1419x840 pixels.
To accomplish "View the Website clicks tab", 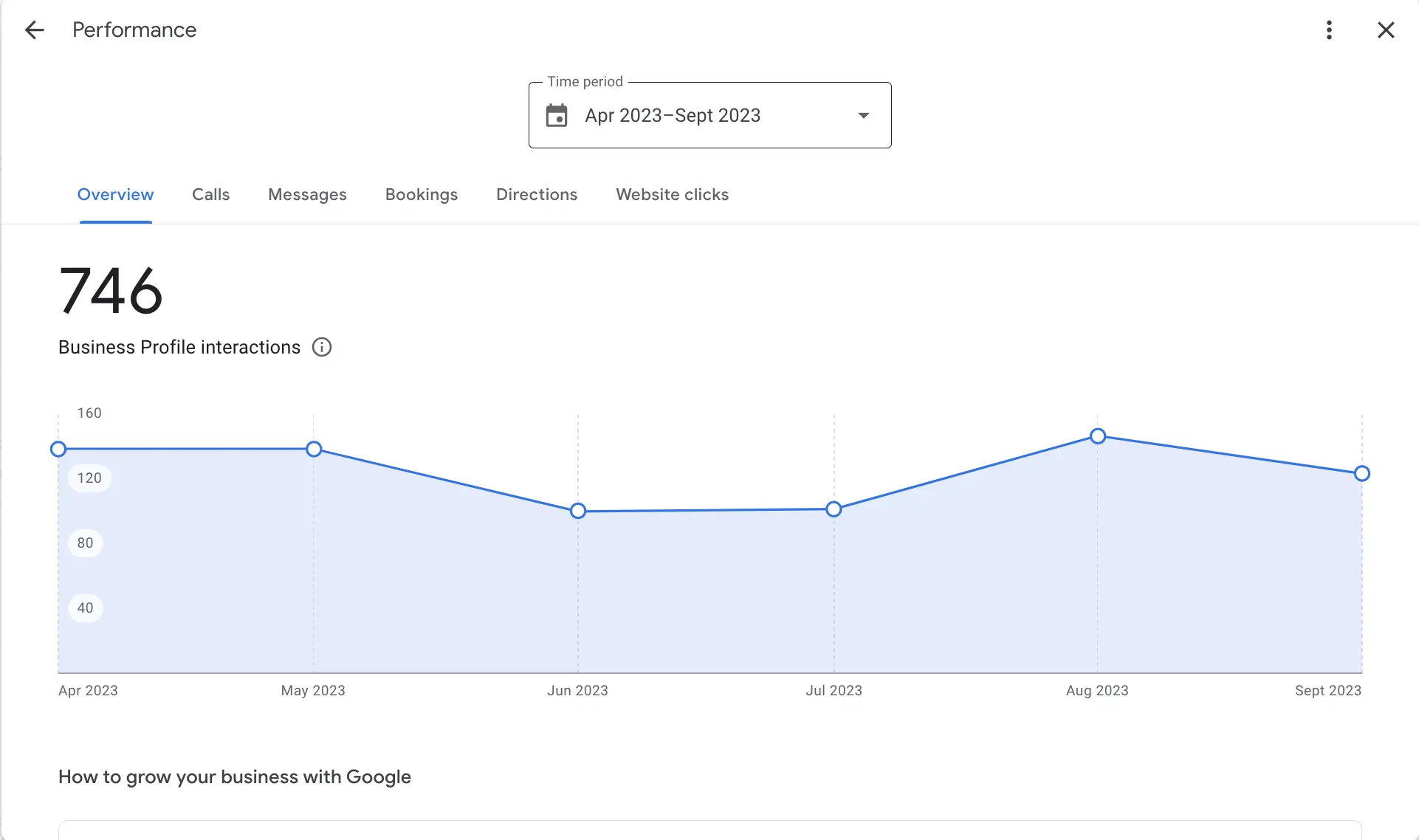I will tap(672, 195).
